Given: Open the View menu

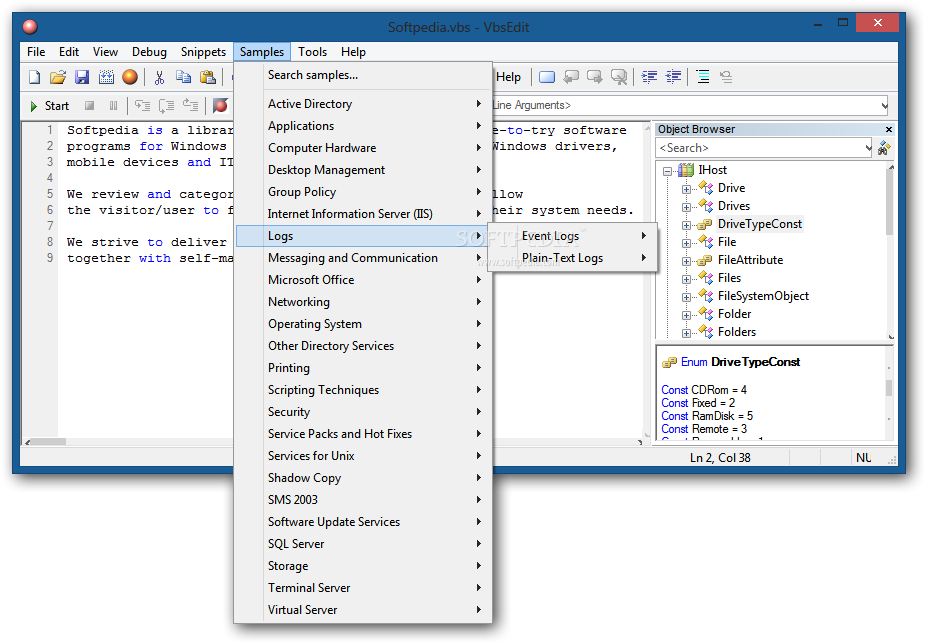Looking at the screenshot, I should click(105, 51).
